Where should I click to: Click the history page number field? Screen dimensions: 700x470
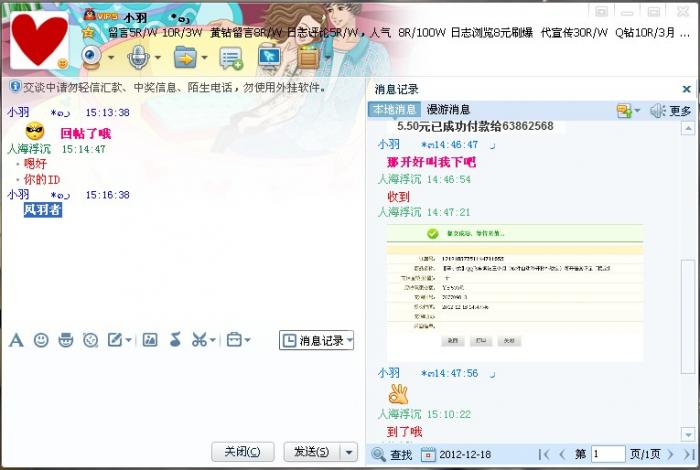(608, 454)
